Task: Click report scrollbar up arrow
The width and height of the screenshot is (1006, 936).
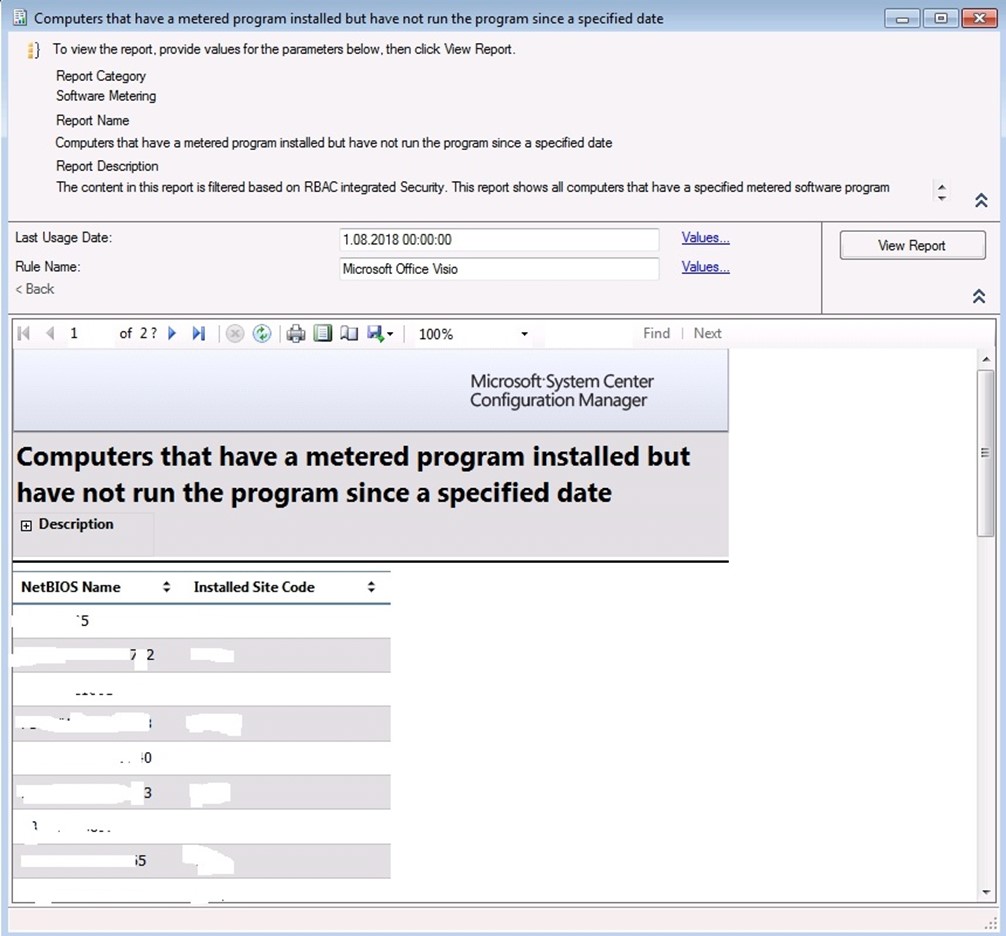Action: (x=985, y=359)
